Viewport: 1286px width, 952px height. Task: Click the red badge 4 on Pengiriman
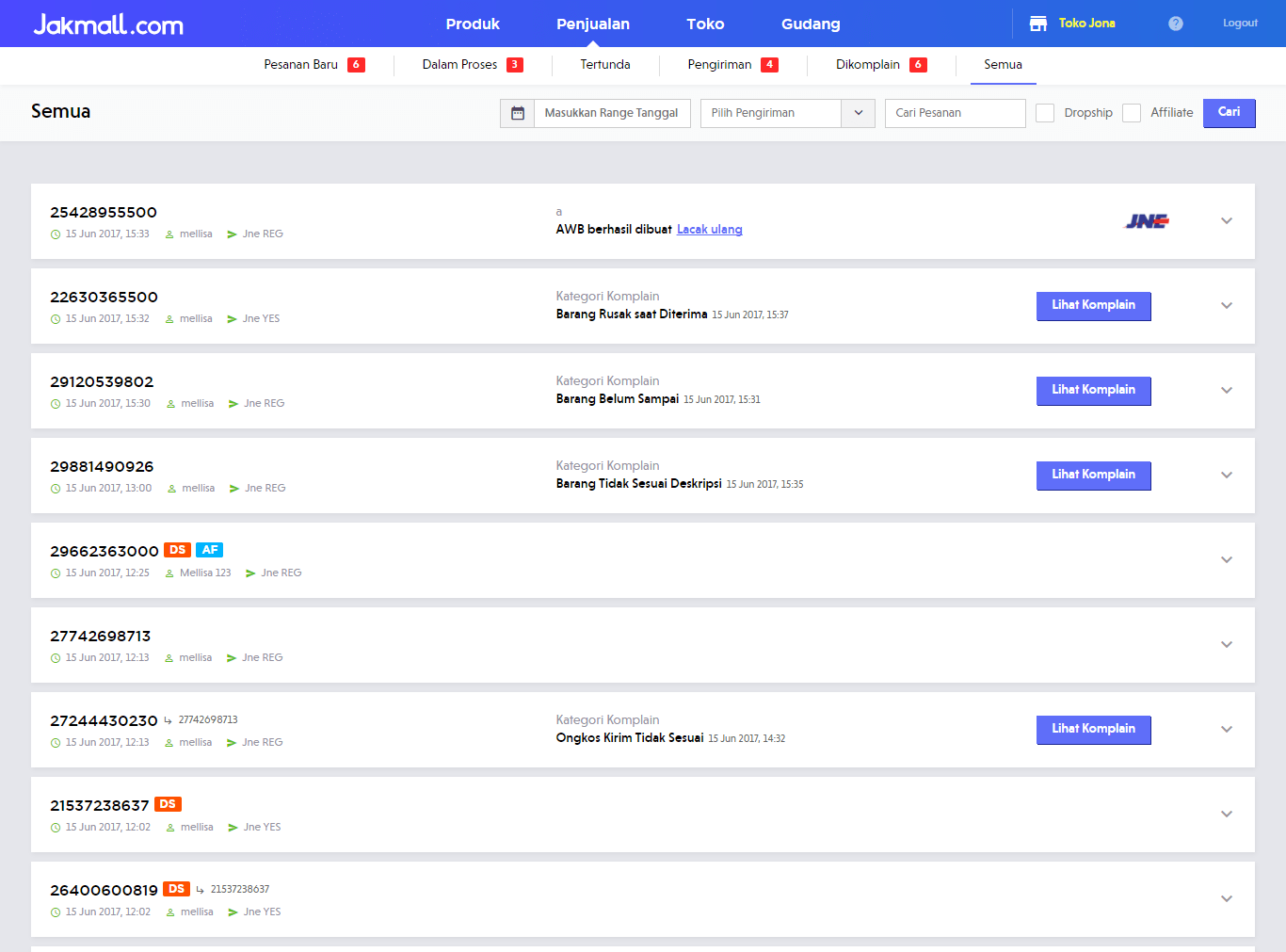point(770,65)
